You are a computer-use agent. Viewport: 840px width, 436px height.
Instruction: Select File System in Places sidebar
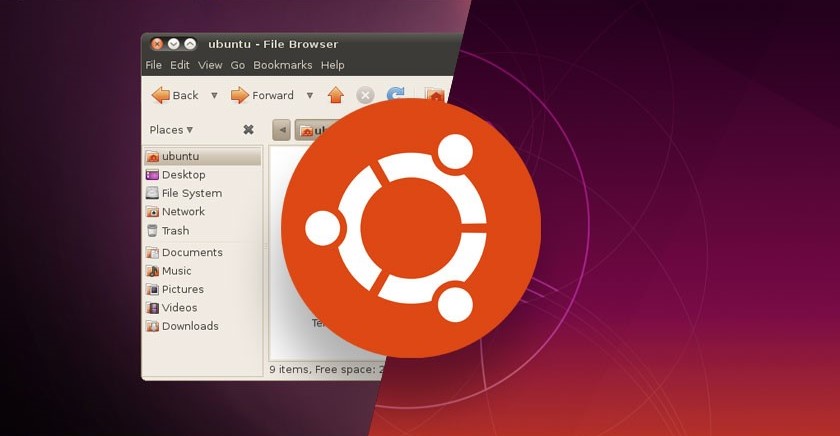(x=190, y=193)
